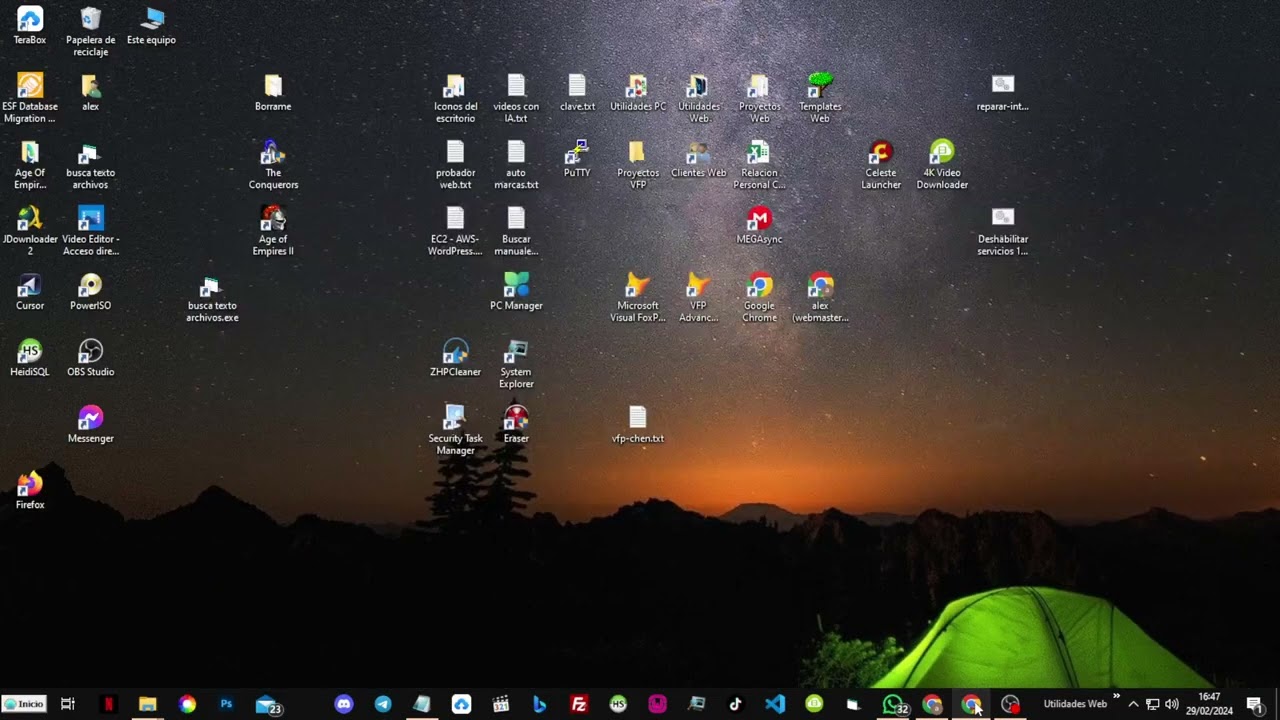Select the probador web.txt file

[455, 165]
